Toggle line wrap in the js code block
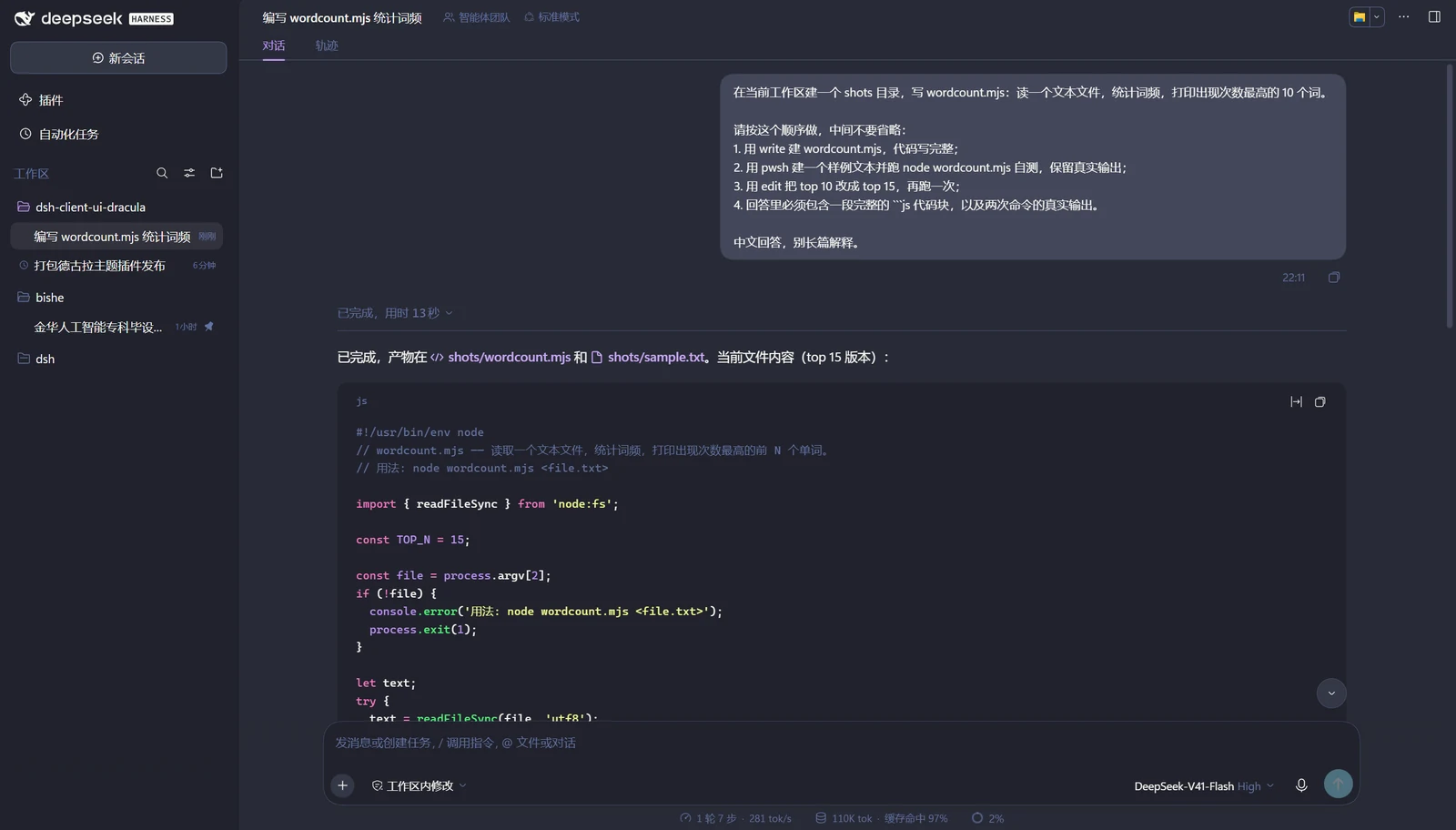 click(1296, 401)
